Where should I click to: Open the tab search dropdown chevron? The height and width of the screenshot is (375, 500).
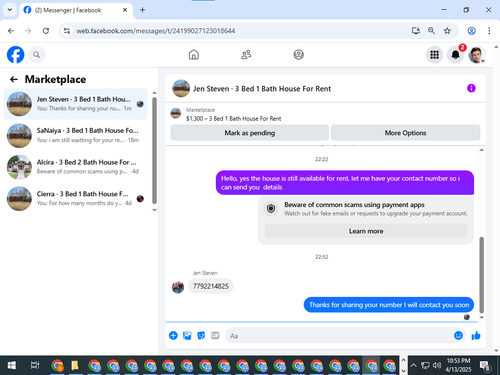point(10,10)
